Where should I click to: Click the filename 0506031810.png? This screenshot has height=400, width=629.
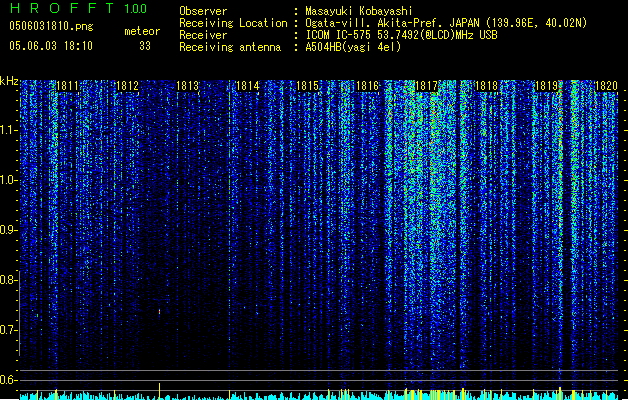(x=51, y=26)
